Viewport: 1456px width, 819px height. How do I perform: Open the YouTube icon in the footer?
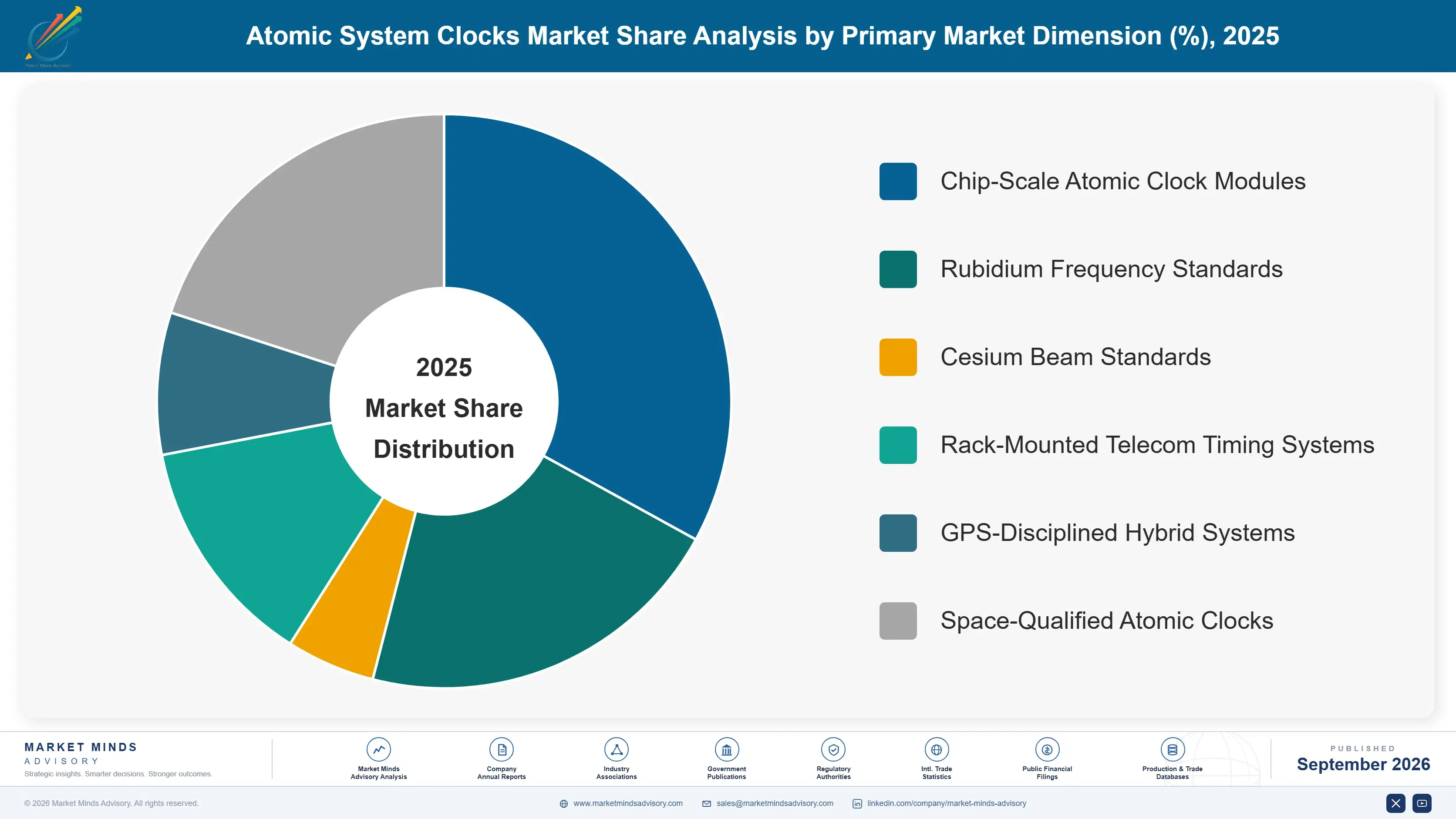[x=1422, y=803]
